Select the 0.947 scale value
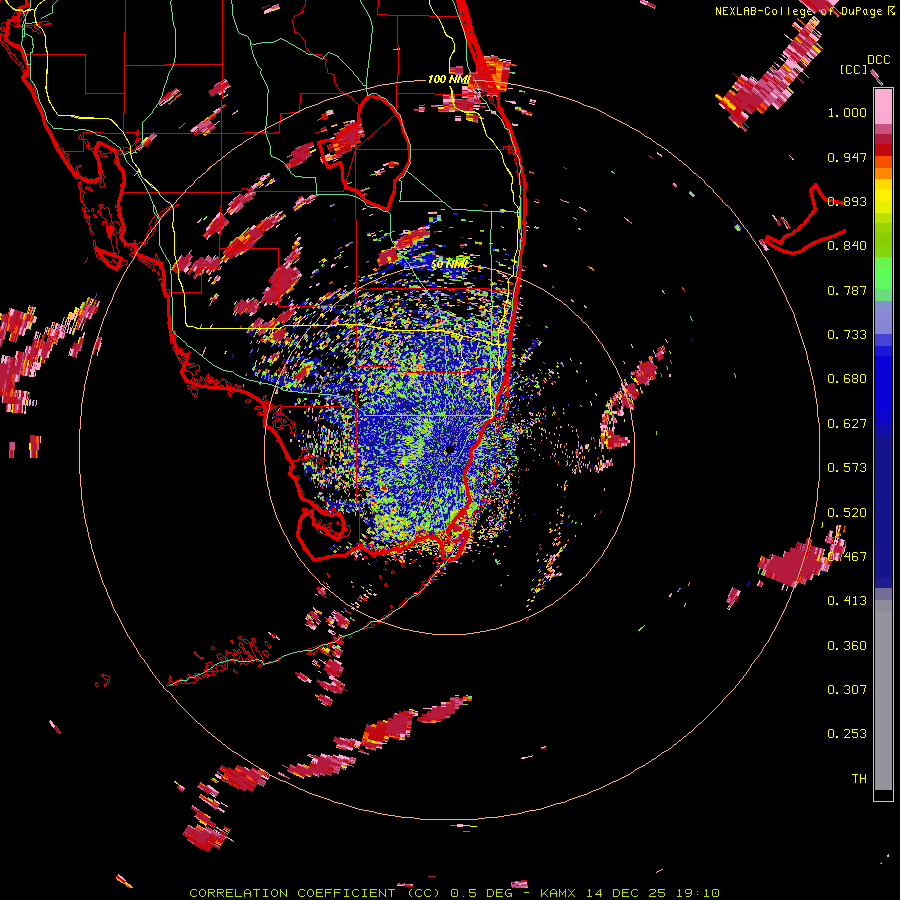 [847, 157]
